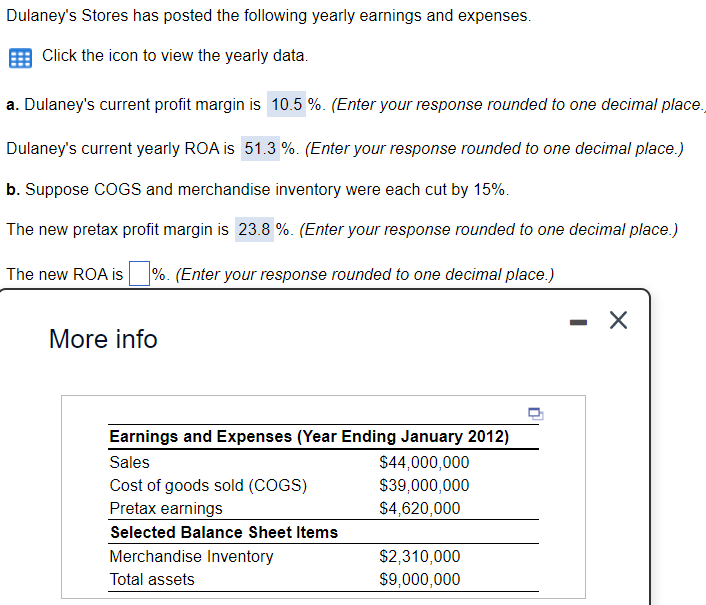Image resolution: width=706 pixels, height=605 pixels.
Task: Click the Merchandise Inventory row label
Action: (x=192, y=557)
